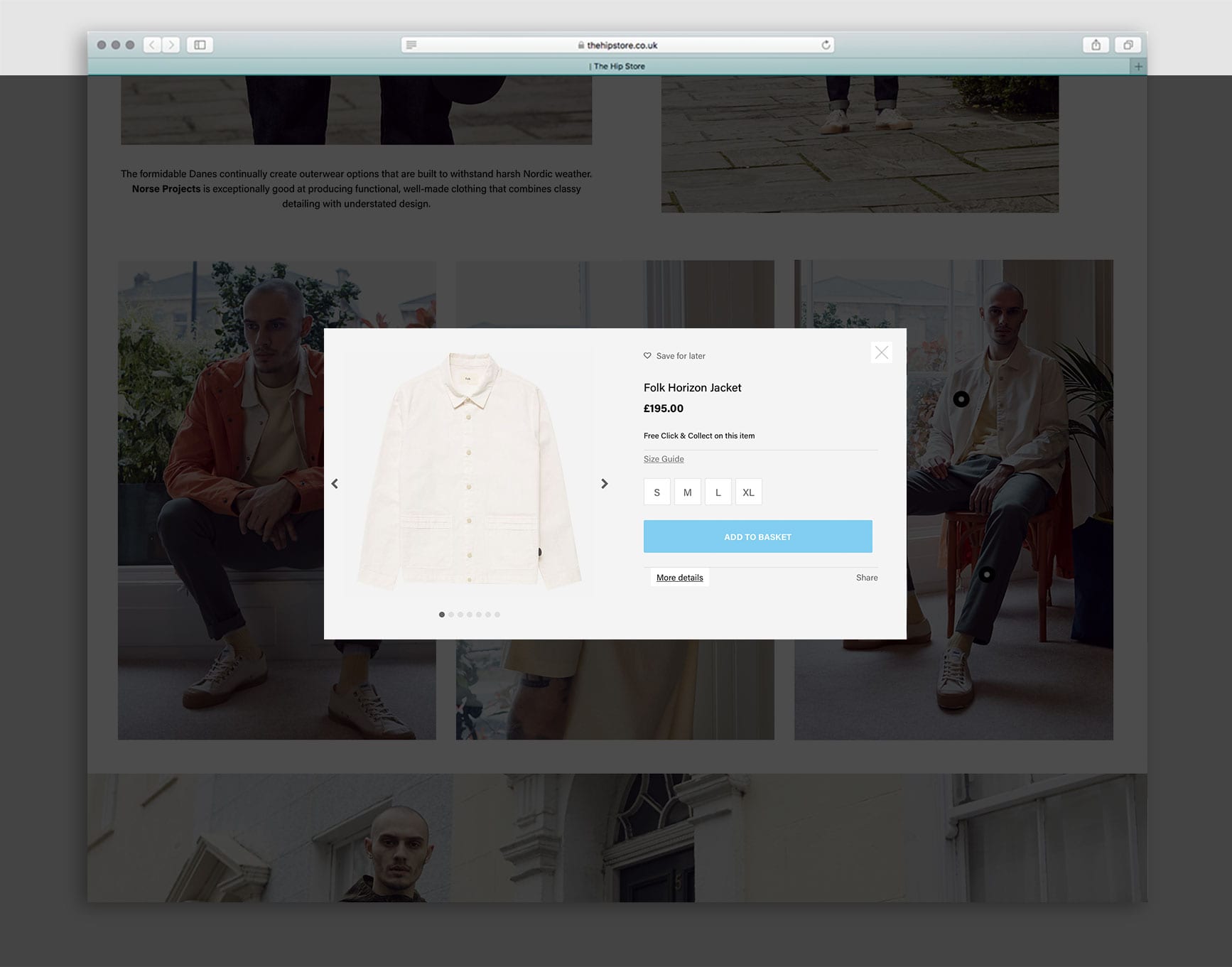Click the Folk Horizon Jacket title
Image resolution: width=1232 pixels, height=967 pixels.
[693, 387]
